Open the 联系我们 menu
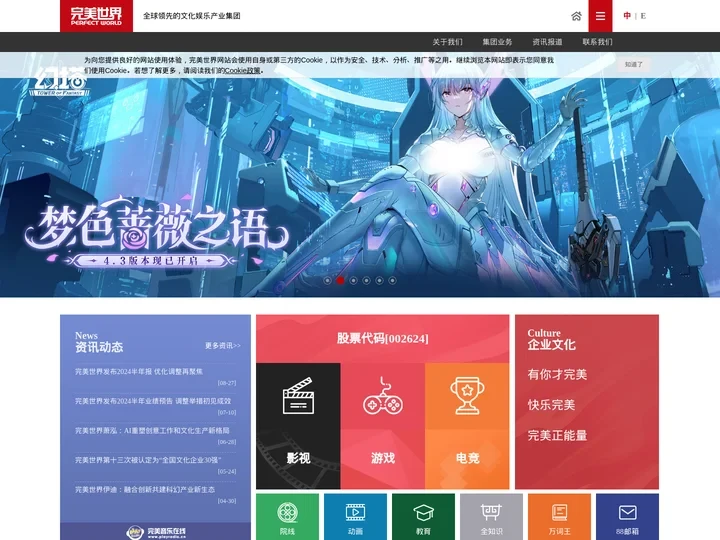This screenshot has width=720, height=540. click(x=597, y=42)
